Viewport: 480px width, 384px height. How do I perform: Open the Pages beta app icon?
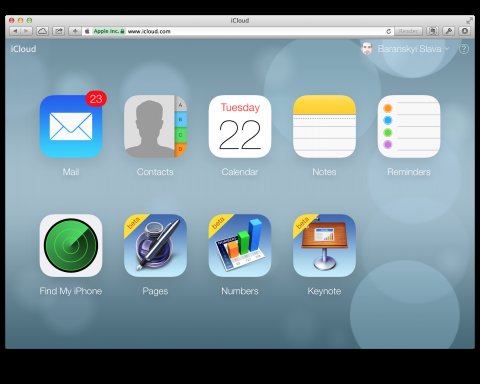[x=155, y=245]
